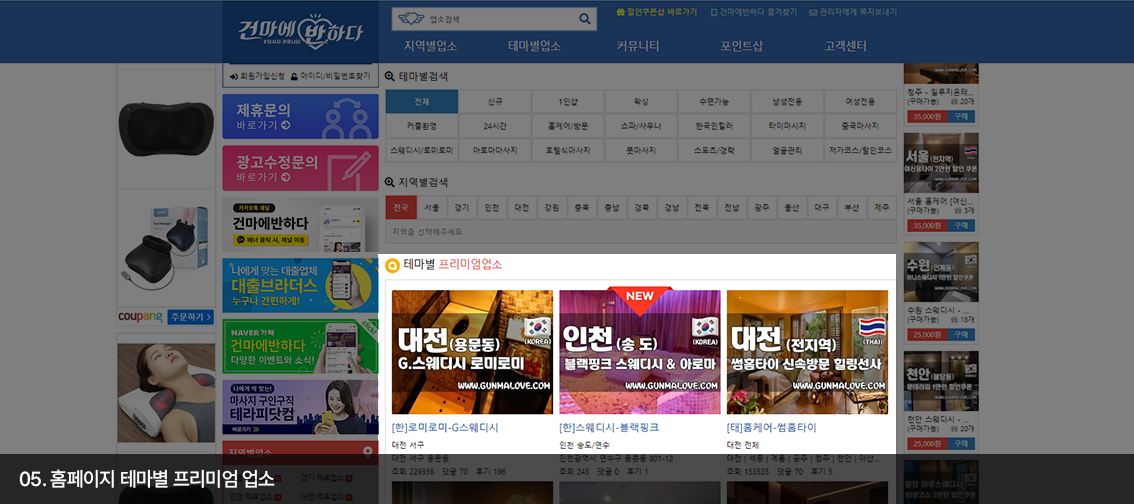Select the 인천 region tab
The height and width of the screenshot is (504, 1134).
click(492, 208)
